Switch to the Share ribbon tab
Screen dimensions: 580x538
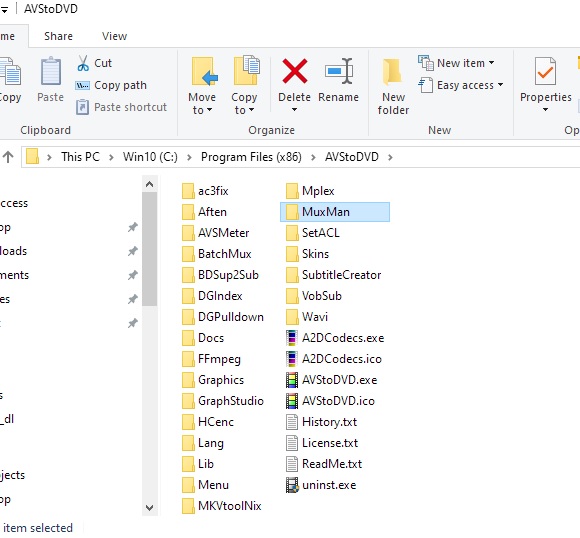[x=58, y=36]
